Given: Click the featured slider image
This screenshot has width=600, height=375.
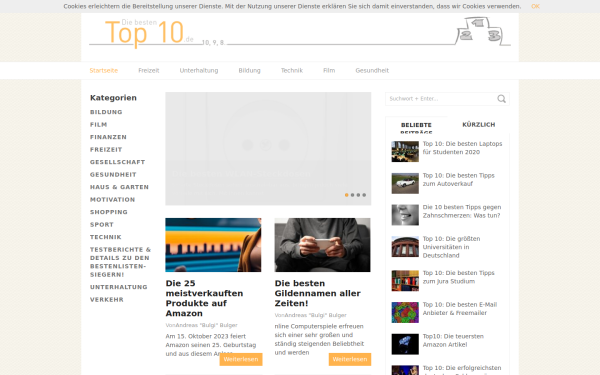Looking at the screenshot, I should pyautogui.click(x=268, y=148).
